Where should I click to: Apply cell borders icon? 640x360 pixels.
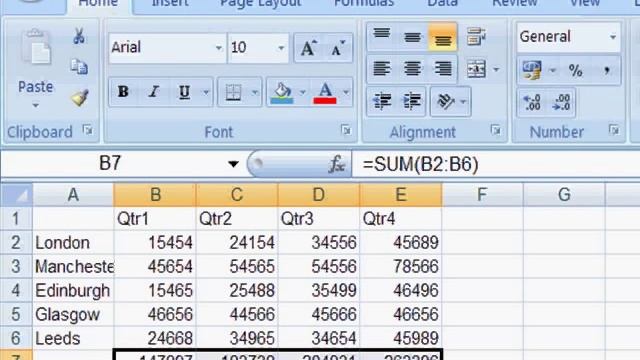(233, 92)
